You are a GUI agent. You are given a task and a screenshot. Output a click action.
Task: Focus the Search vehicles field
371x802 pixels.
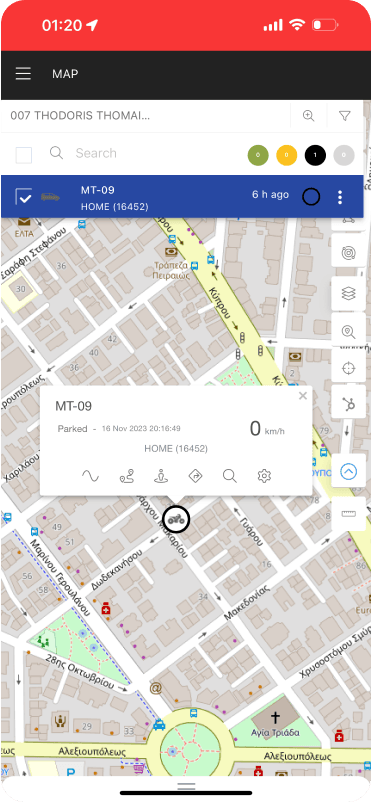tap(96, 153)
